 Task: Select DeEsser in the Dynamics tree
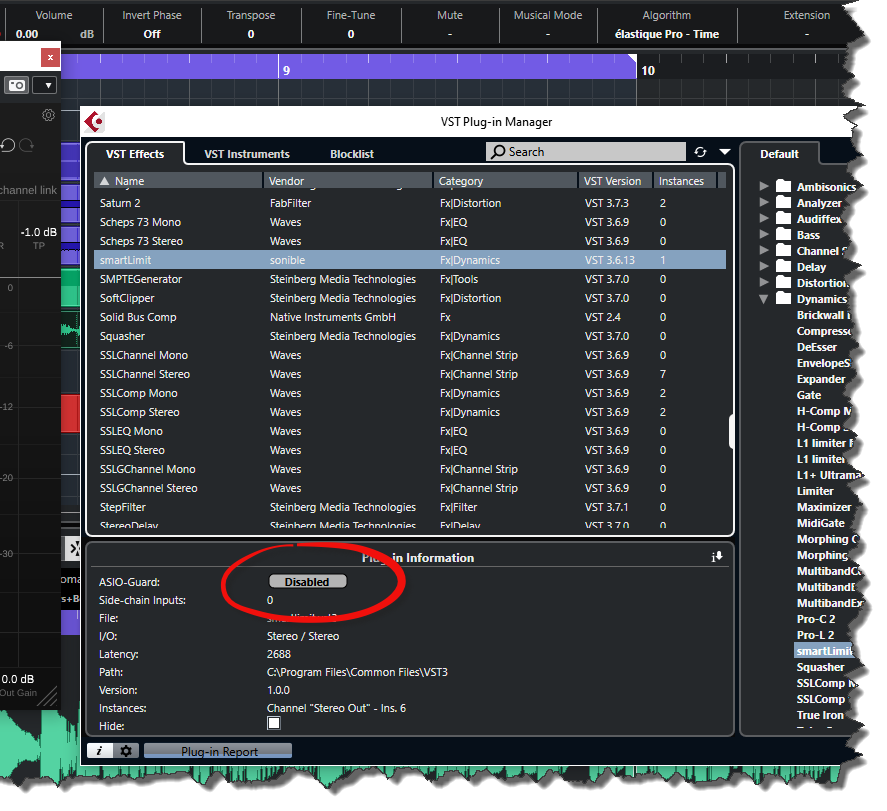point(816,347)
